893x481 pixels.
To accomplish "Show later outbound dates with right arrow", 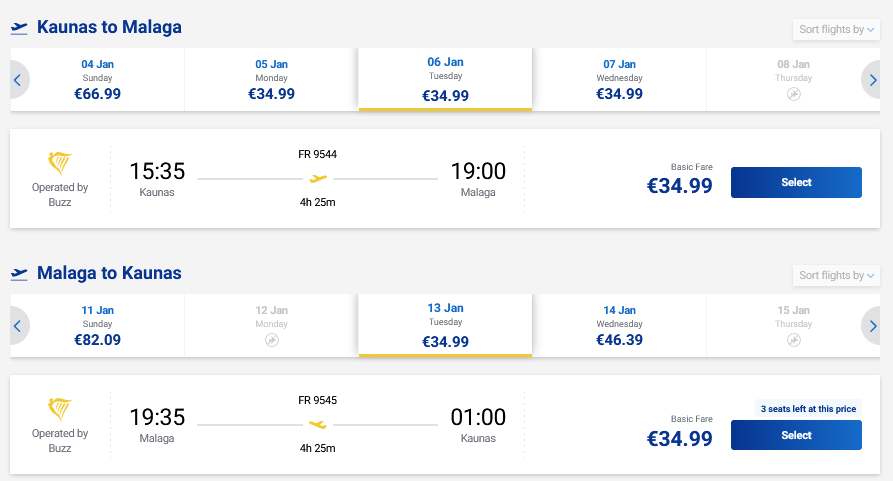I will [x=873, y=80].
